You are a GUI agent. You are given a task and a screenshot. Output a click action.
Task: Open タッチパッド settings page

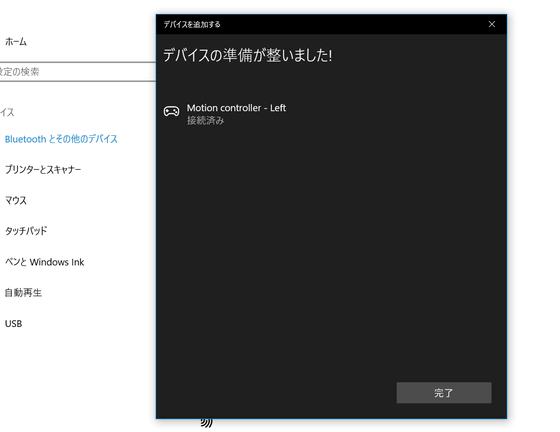click(x=26, y=231)
